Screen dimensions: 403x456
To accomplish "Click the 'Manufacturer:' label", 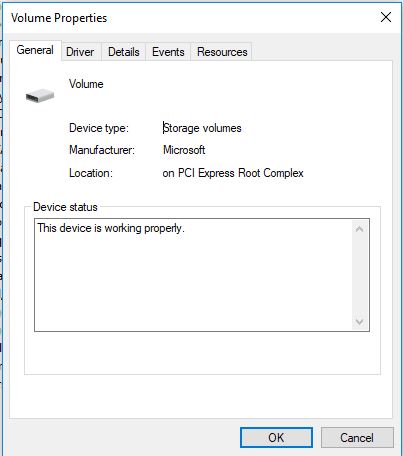I will coord(102,150).
